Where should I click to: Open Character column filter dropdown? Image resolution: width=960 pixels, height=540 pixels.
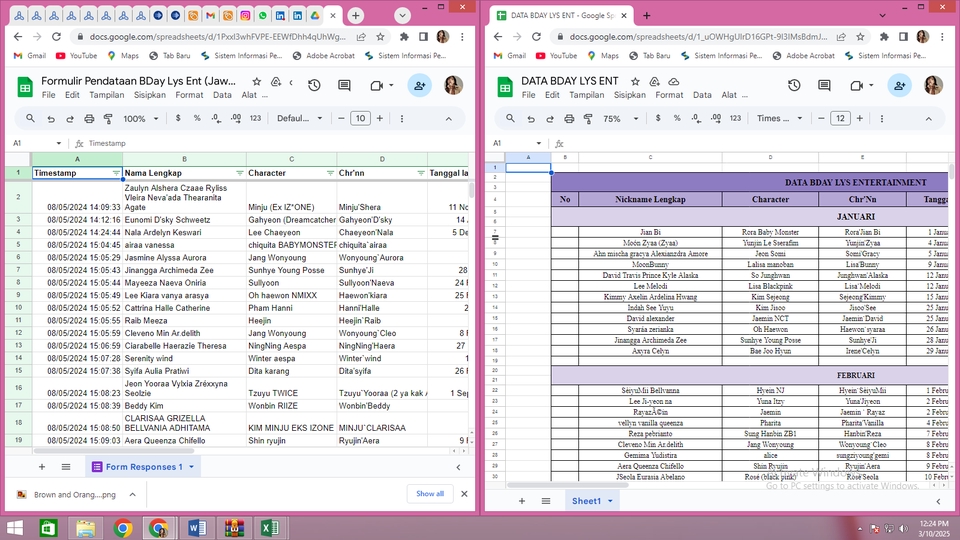point(331,173)
